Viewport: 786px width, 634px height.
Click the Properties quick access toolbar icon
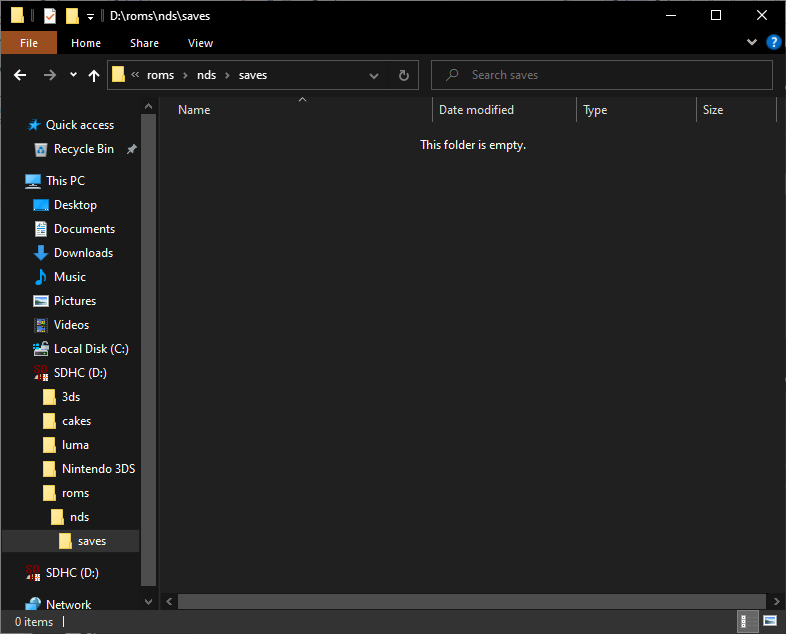50,16
